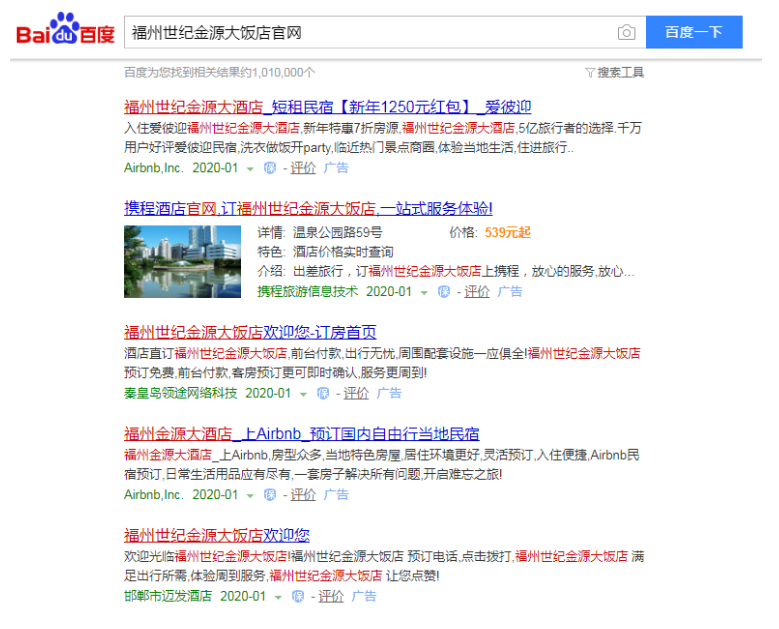Open camera image search icon
This screenshot has width=779, height=629.
(x=626, y=32)
